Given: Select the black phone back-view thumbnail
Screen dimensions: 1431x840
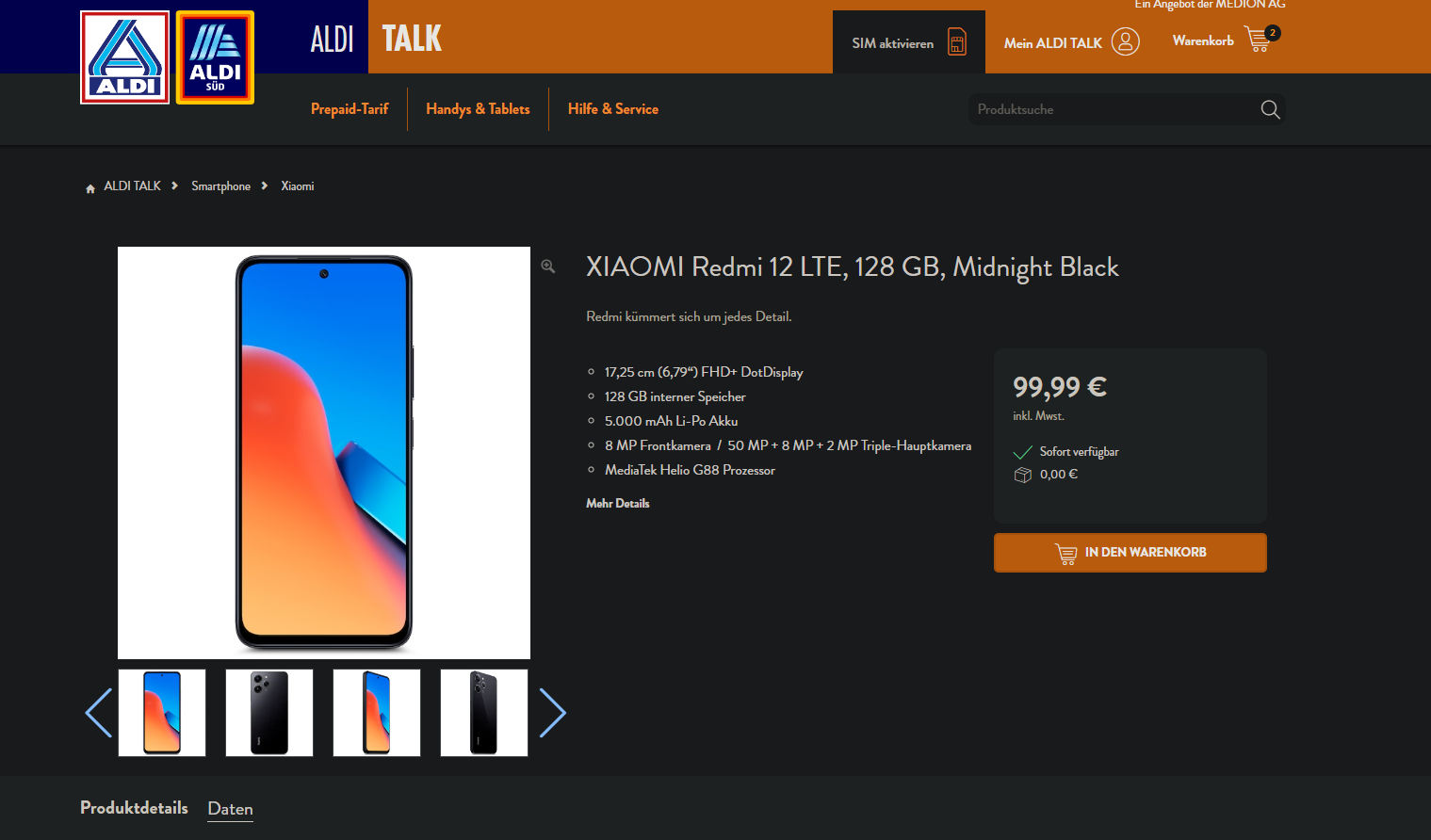Looking at the screenshot, I should point(269,713).
